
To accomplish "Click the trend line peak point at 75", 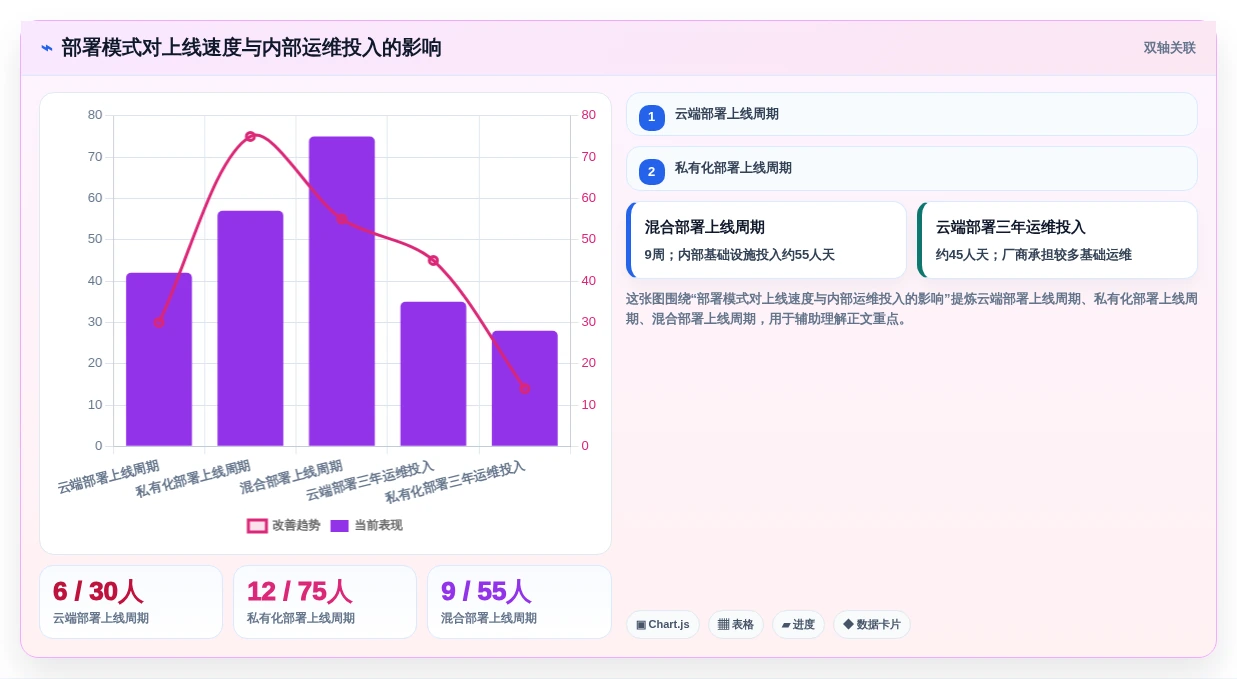I will click(250, 136).
